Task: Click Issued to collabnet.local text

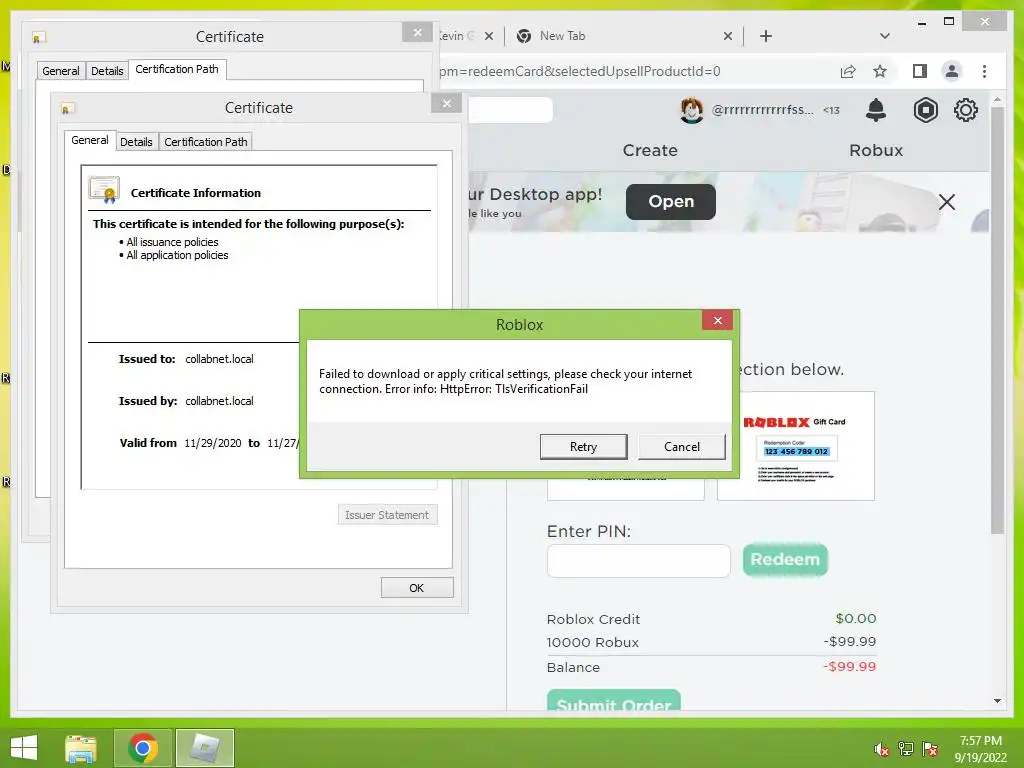Action: 219,359
